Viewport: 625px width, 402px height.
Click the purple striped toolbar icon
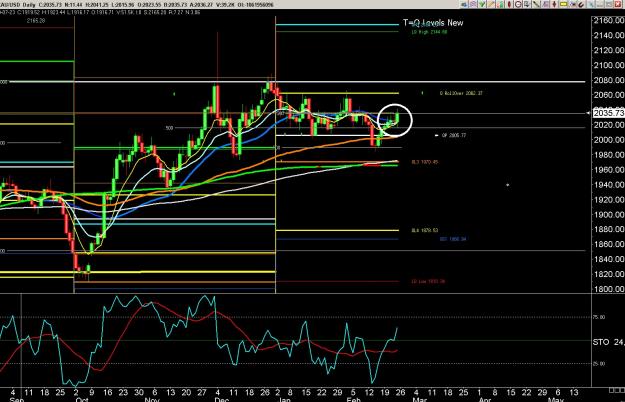click(x=473, y=4)
